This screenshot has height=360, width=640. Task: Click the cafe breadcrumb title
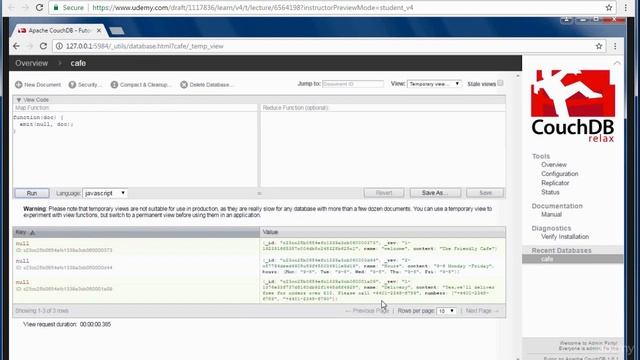(x=78, y=63)
